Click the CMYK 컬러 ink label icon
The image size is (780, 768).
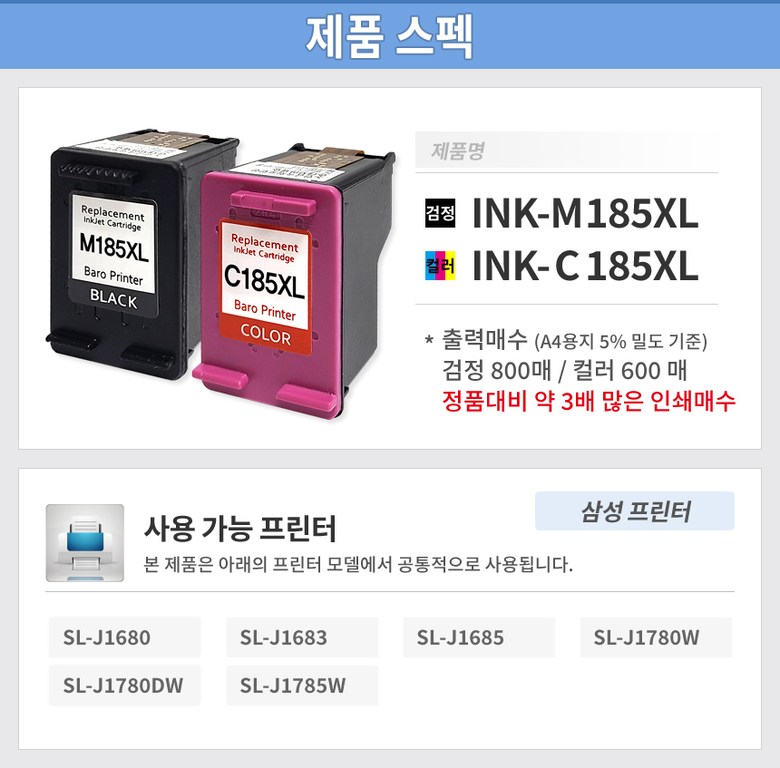pyautogui.click(x=440, y=266)
